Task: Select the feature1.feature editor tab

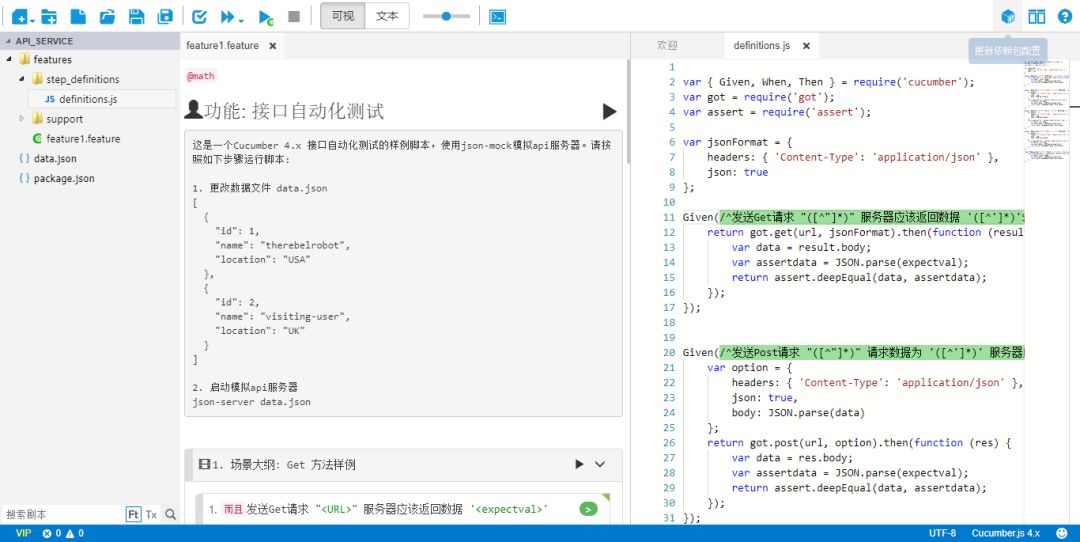Action: [x=222, y=46]
